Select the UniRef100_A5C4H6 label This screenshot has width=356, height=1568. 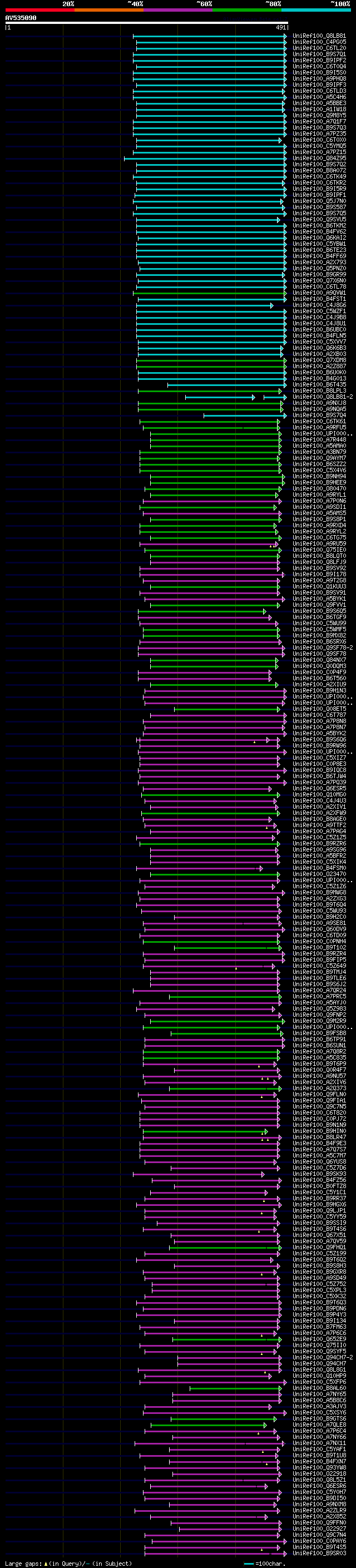(319, 97)
